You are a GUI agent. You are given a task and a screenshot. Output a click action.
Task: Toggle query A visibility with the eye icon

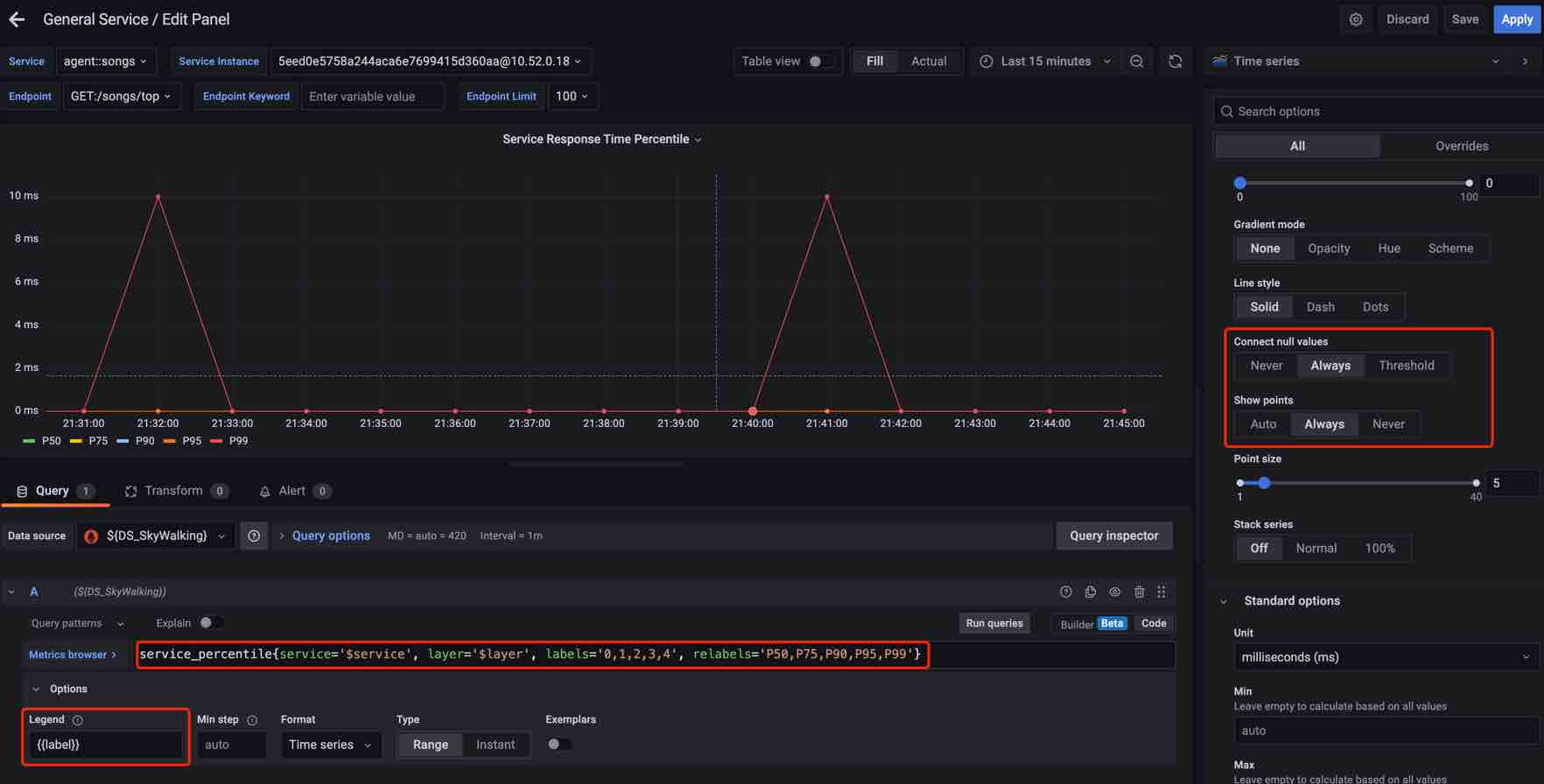pos(1114,592)
